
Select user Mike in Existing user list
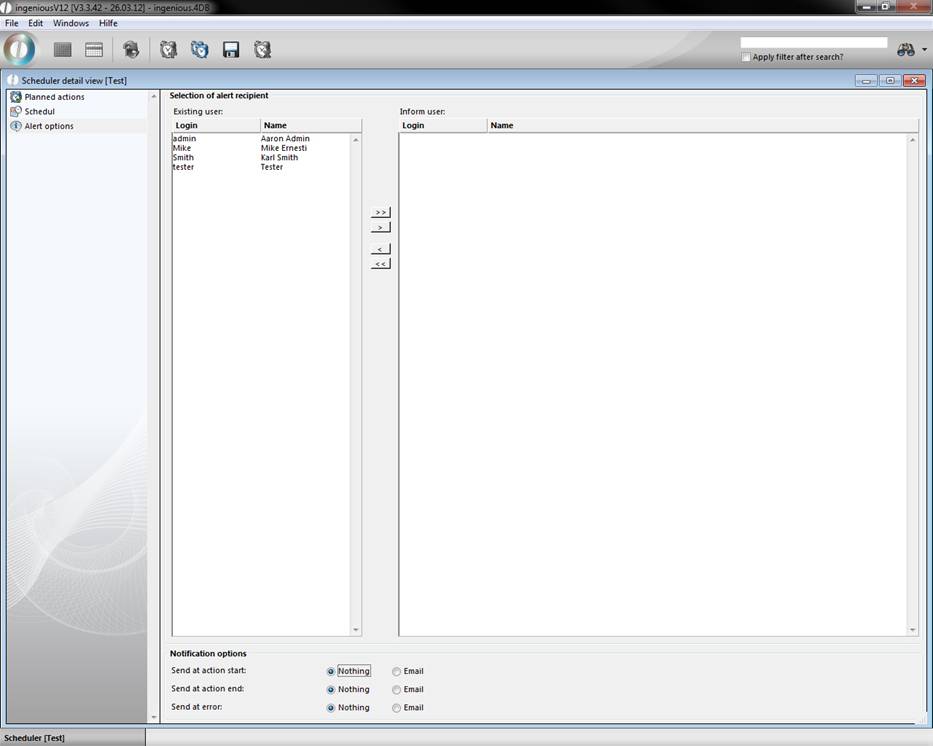[182, 148]
